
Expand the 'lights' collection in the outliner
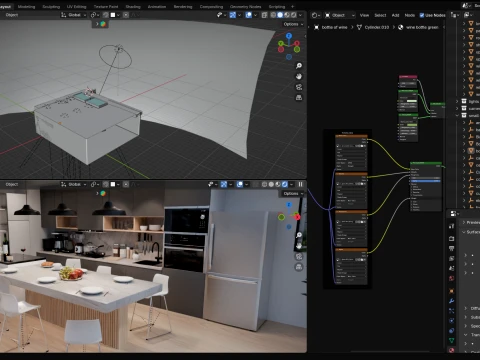point(457,101)
